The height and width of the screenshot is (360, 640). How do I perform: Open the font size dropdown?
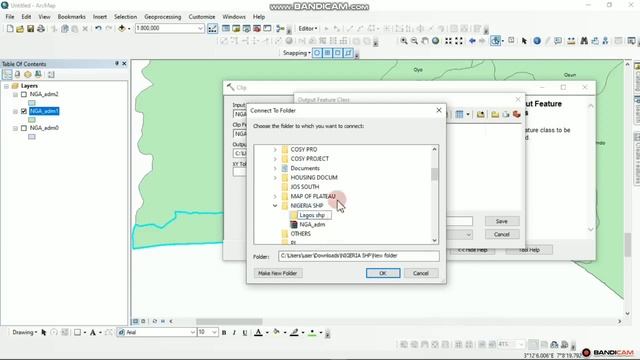click(x=214, y=332)
